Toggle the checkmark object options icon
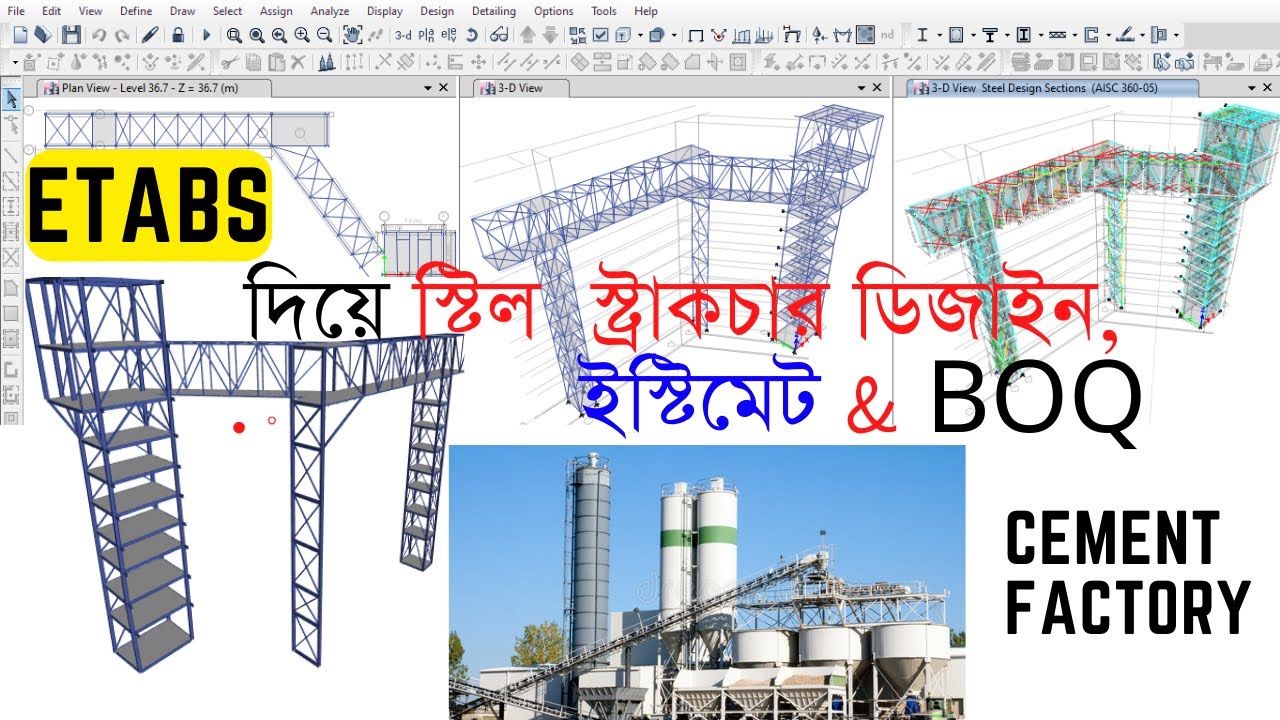The image size is (1280, 720). click(x=600, y=35)
